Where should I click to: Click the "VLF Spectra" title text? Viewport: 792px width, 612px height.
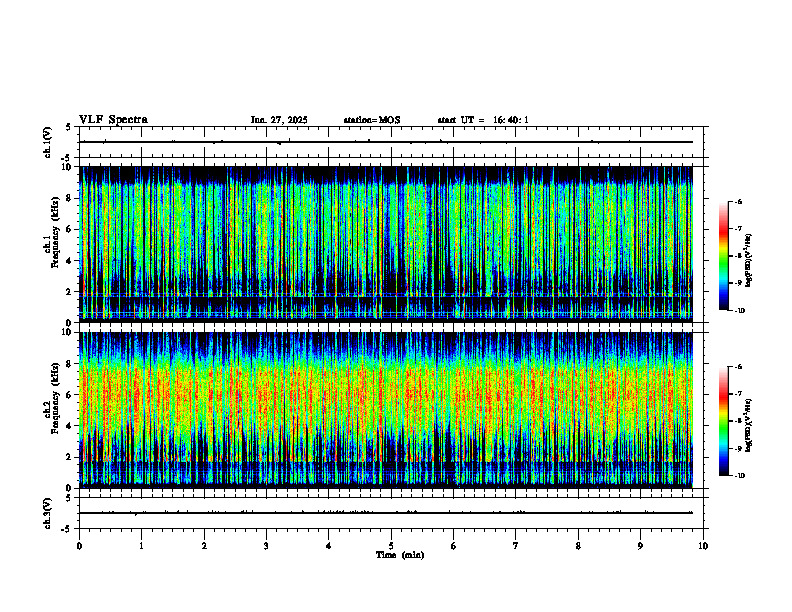[x=113, y=120]
